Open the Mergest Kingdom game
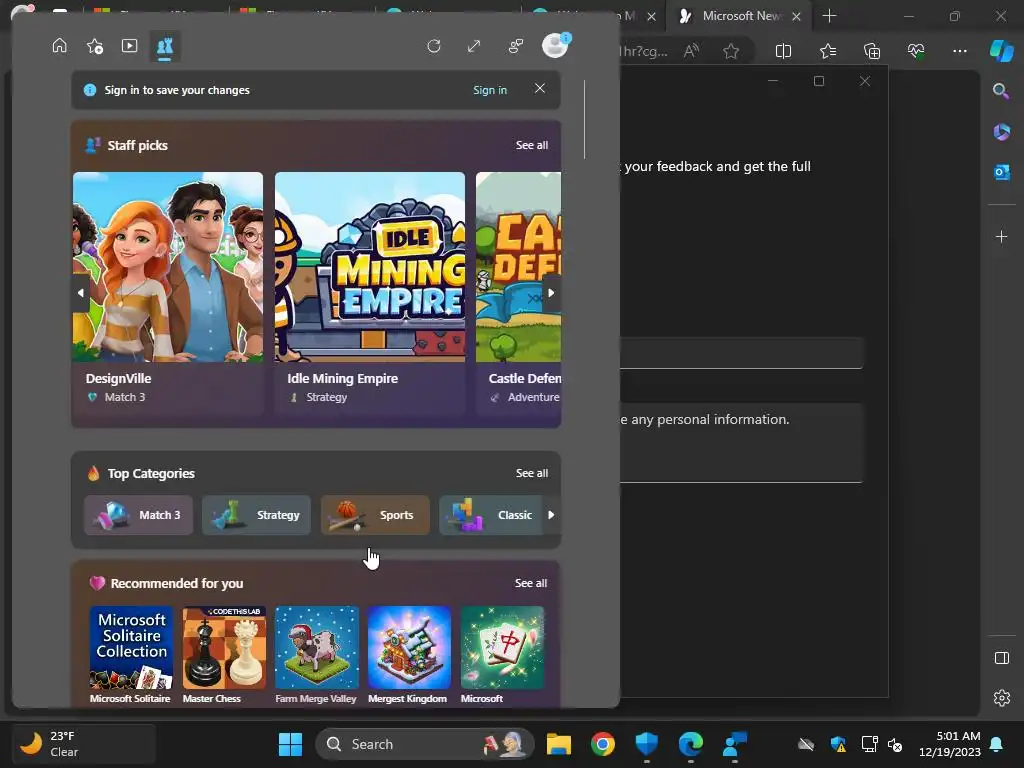Viewport: 1024px width, 768px height. pyautogui.click(x=409, y=654)
